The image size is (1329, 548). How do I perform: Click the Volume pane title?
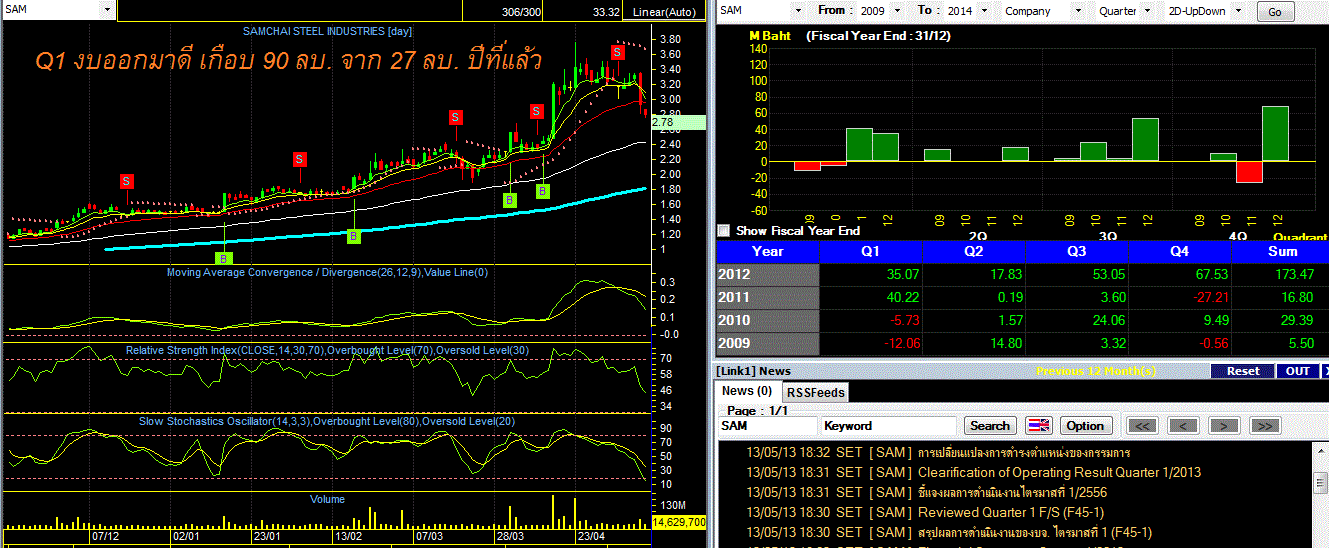(328, 499)
